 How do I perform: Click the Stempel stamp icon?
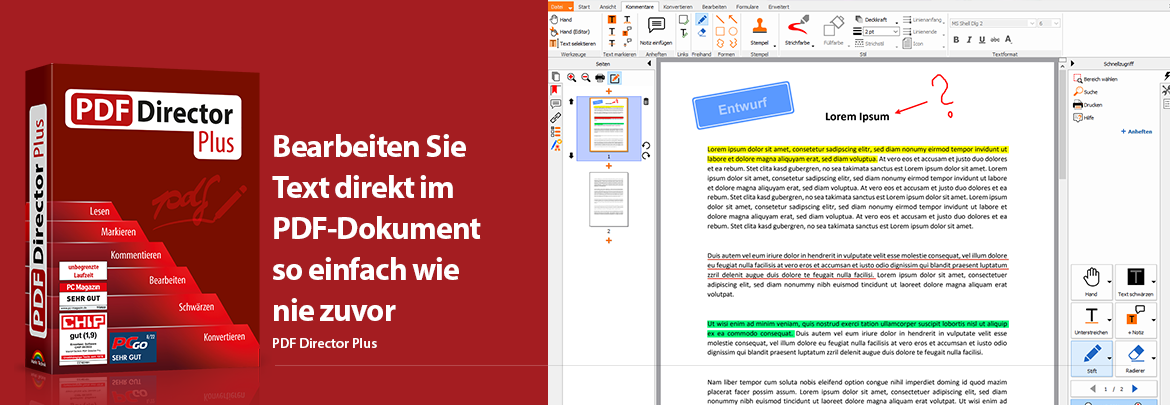758,25
